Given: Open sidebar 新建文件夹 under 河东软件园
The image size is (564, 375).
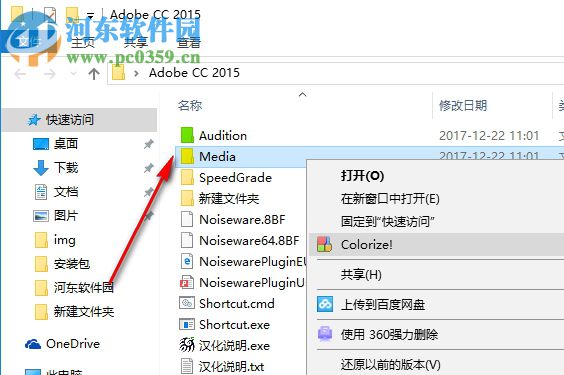Looking at the screenshot, I should click(x=84, y=311).
